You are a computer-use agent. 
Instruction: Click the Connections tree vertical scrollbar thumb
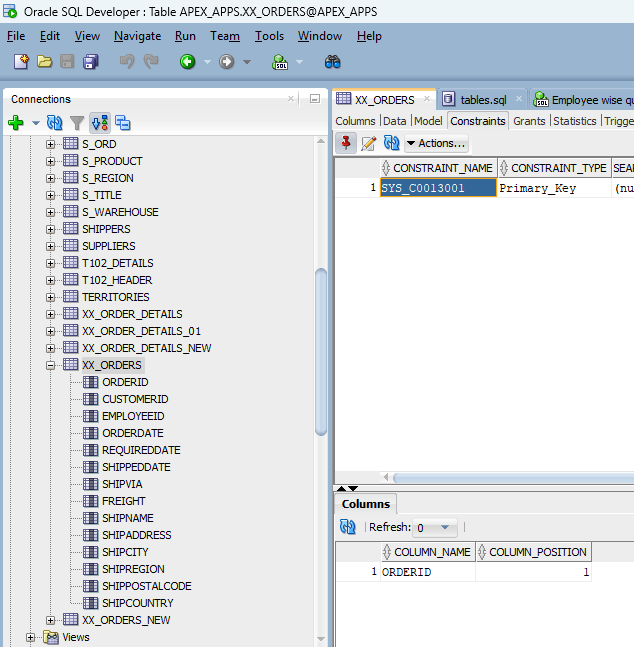coord(321,352)
